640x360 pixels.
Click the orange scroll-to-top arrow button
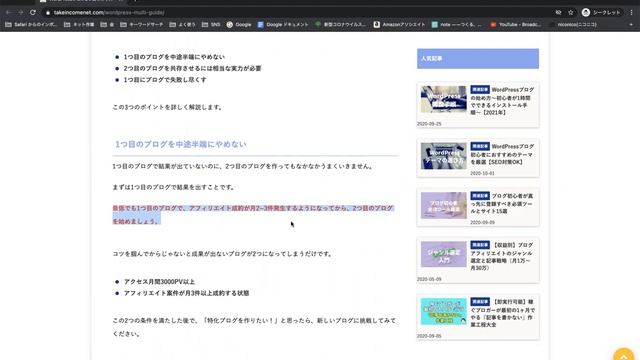(x=624, y=354)
